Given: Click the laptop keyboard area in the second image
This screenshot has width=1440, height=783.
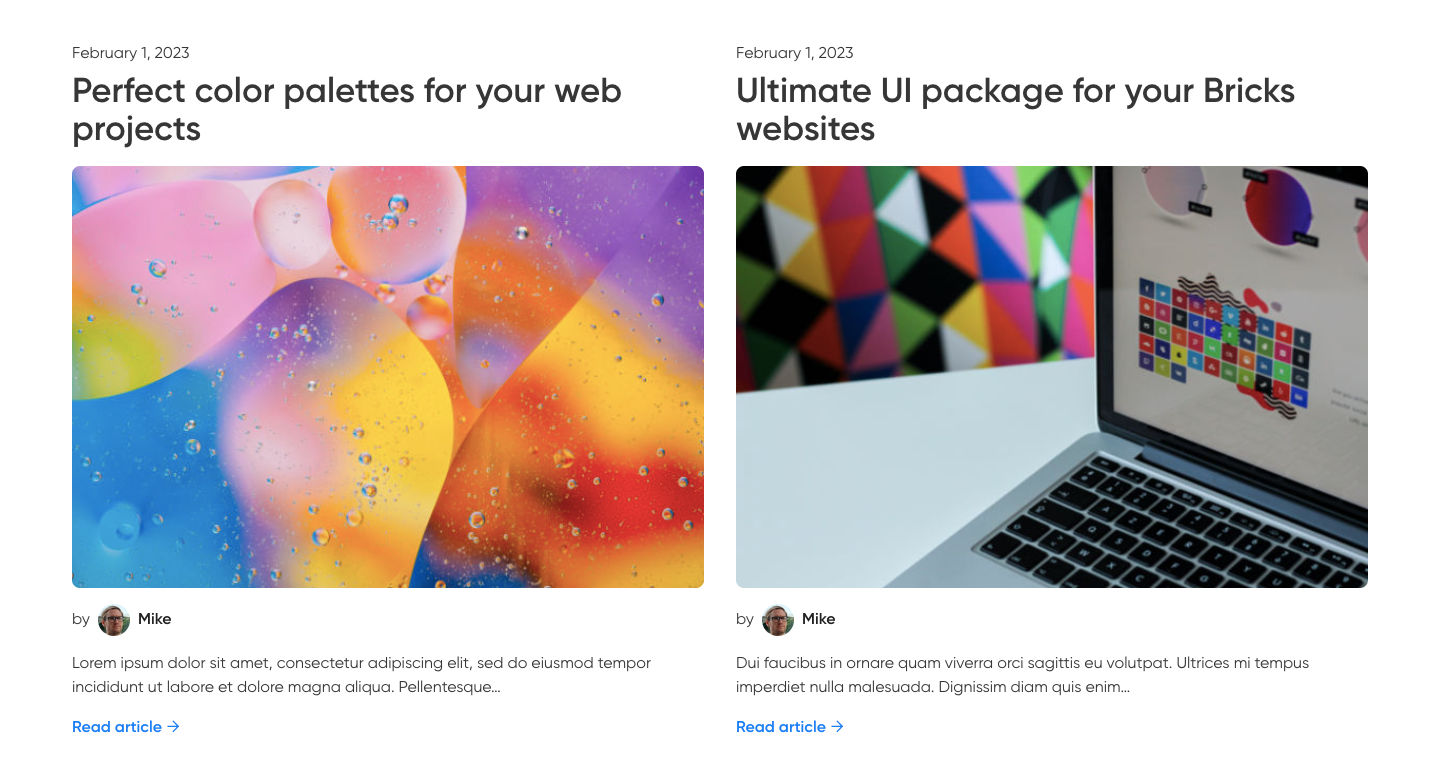Looking at the screenshot, I should click(x=1170, y=525).
